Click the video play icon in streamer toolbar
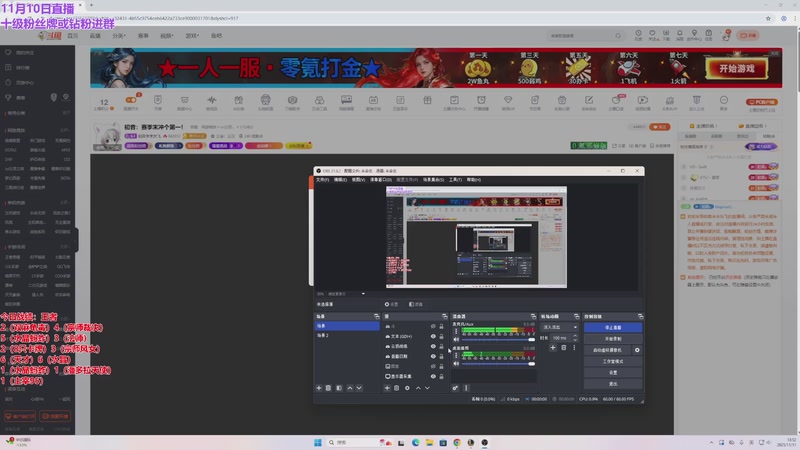Image resolution: width=800 pixels, height=450 pixels. [x=643, y=101]
